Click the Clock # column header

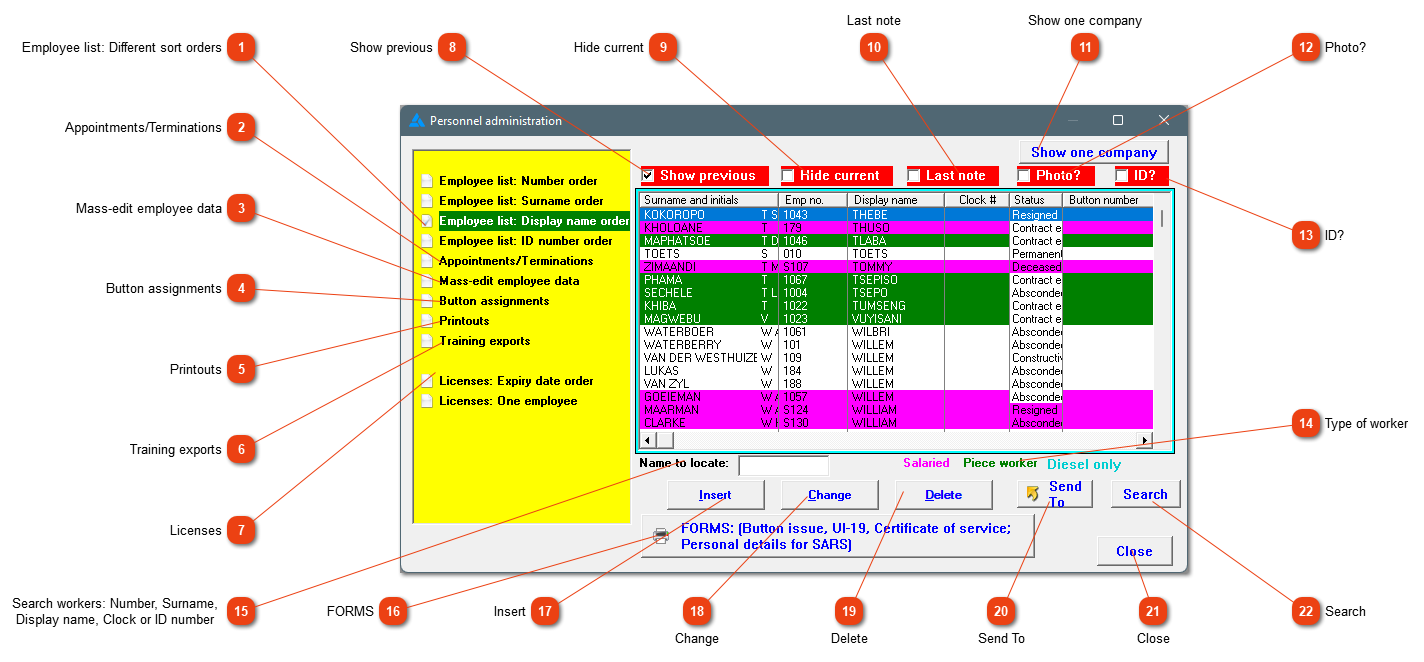[977, 200]
